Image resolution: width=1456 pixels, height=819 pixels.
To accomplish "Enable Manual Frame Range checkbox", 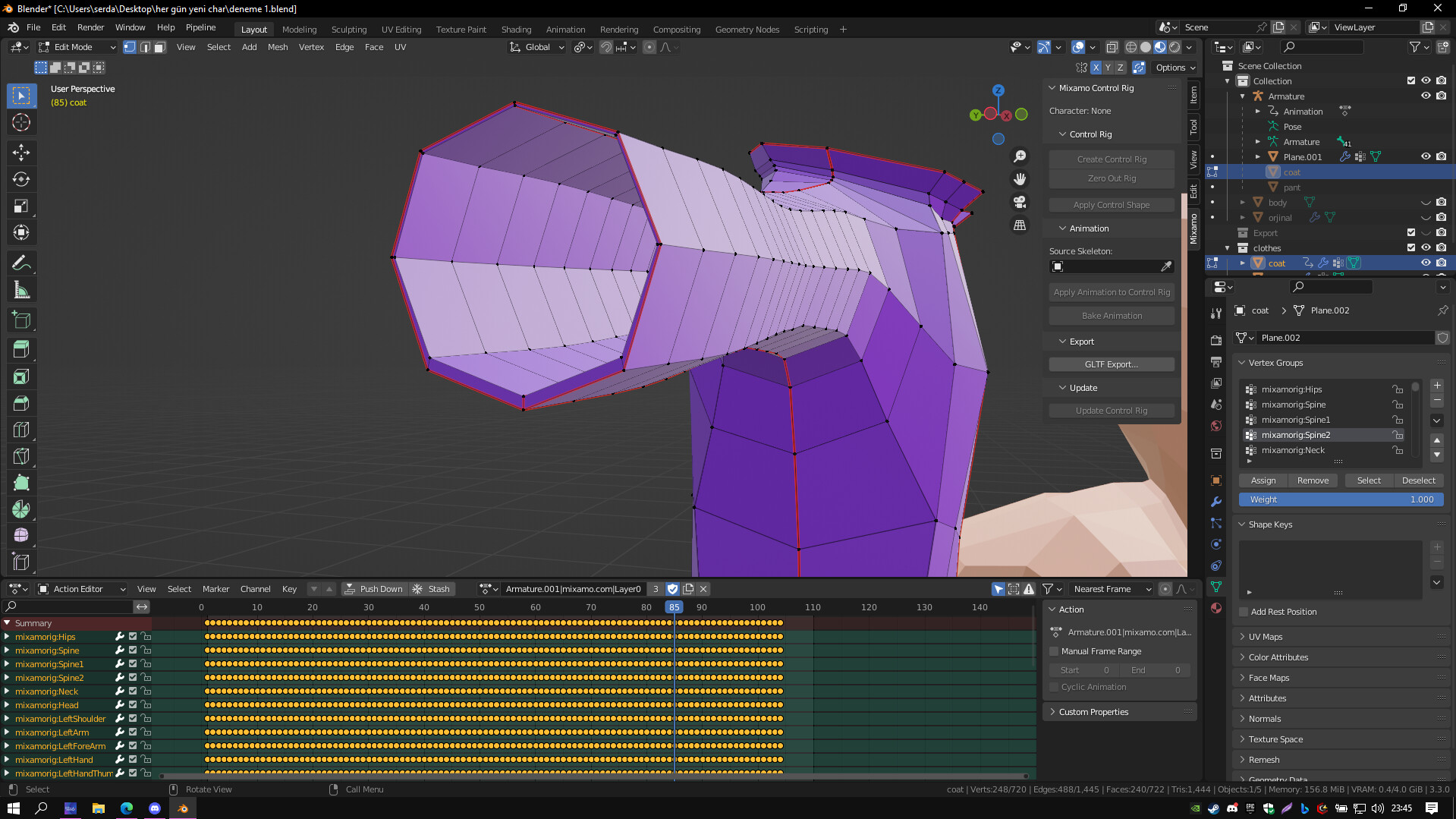I will [1054, 651].
